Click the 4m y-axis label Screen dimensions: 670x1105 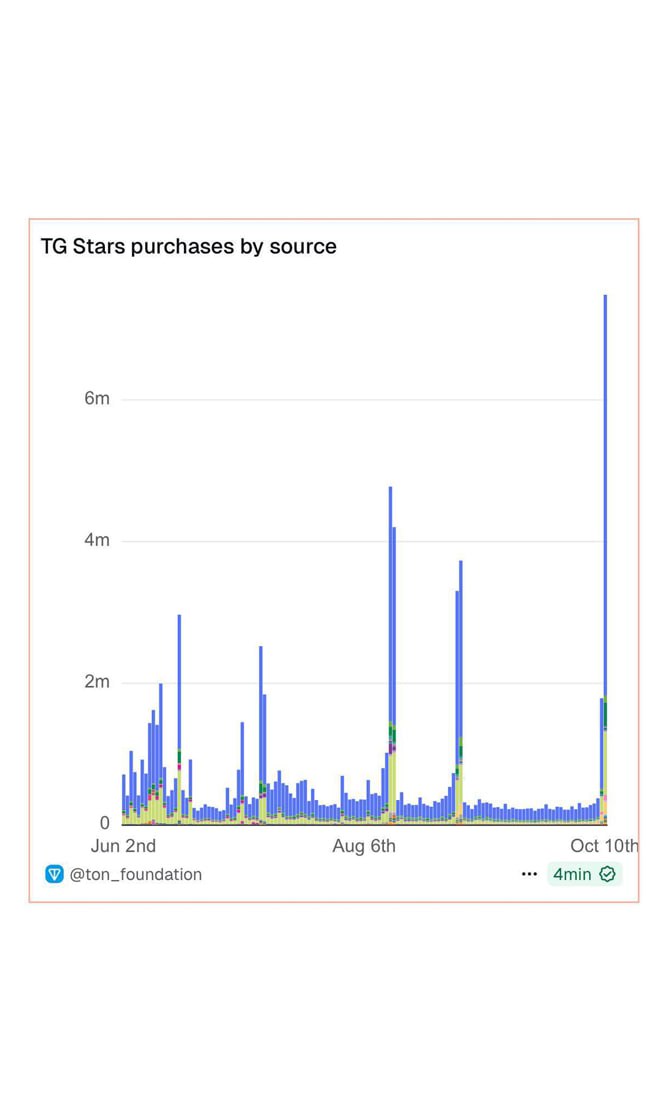[97, 541]
